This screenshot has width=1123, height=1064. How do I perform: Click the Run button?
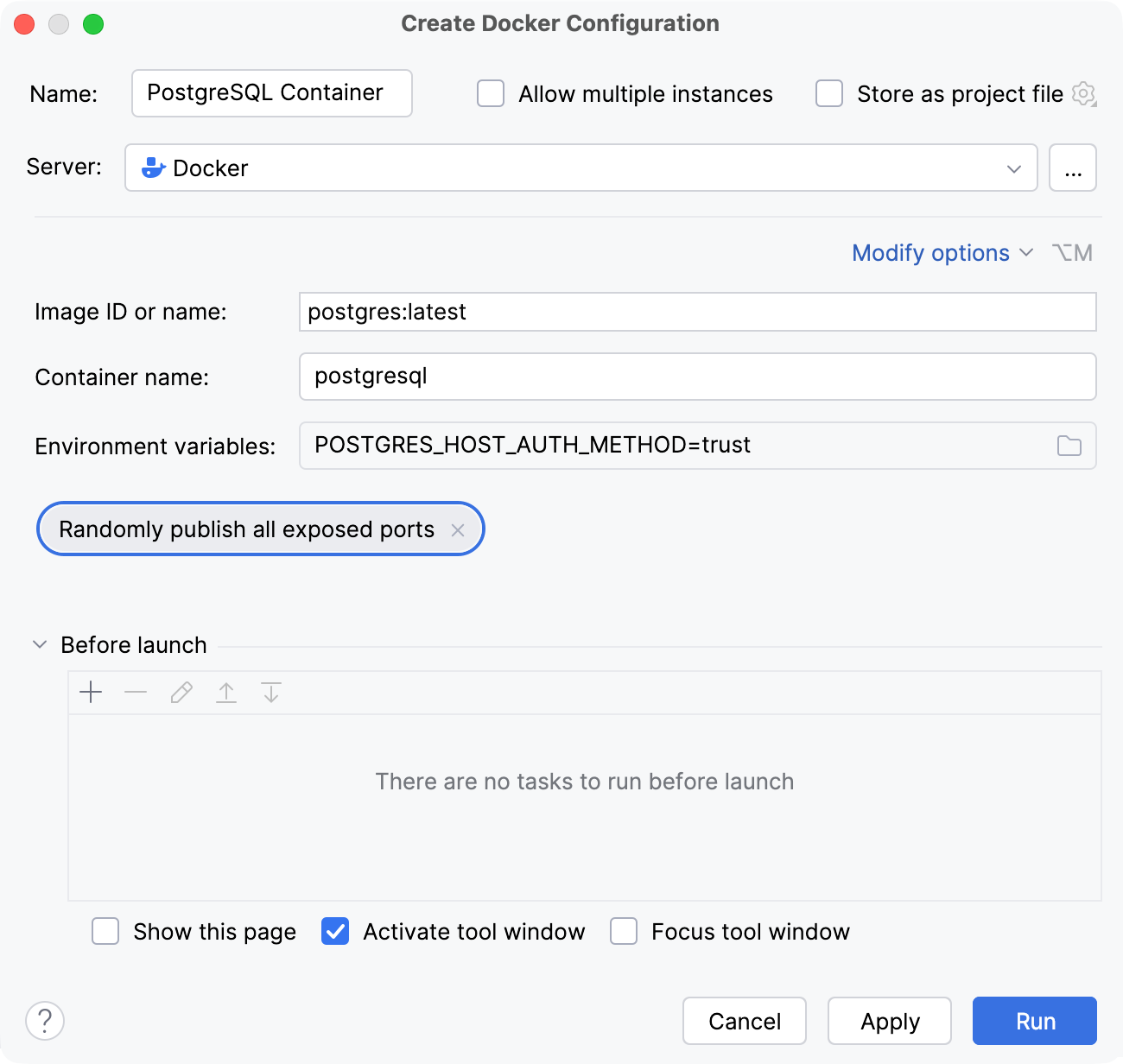coord(1033,1021)
